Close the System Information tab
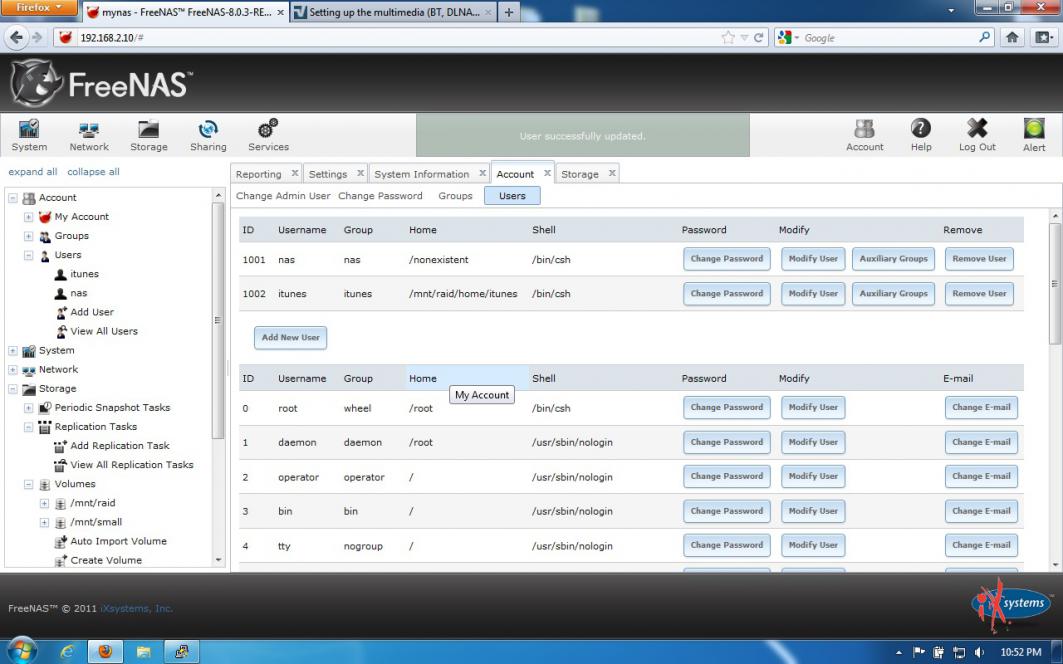This screenshot has height=664, width=1063. click(x=483, y=174)
